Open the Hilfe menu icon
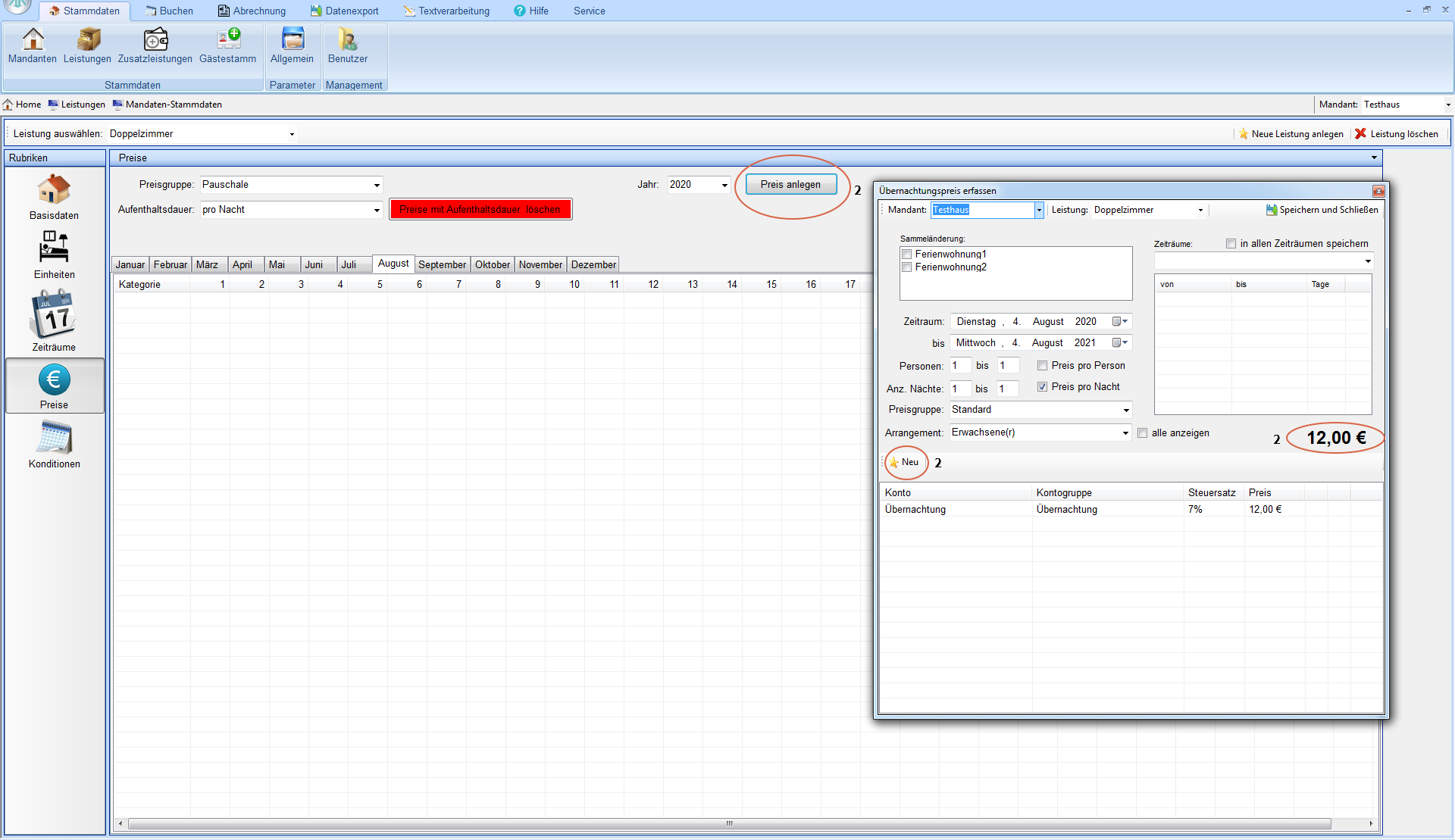 (520, 11)
